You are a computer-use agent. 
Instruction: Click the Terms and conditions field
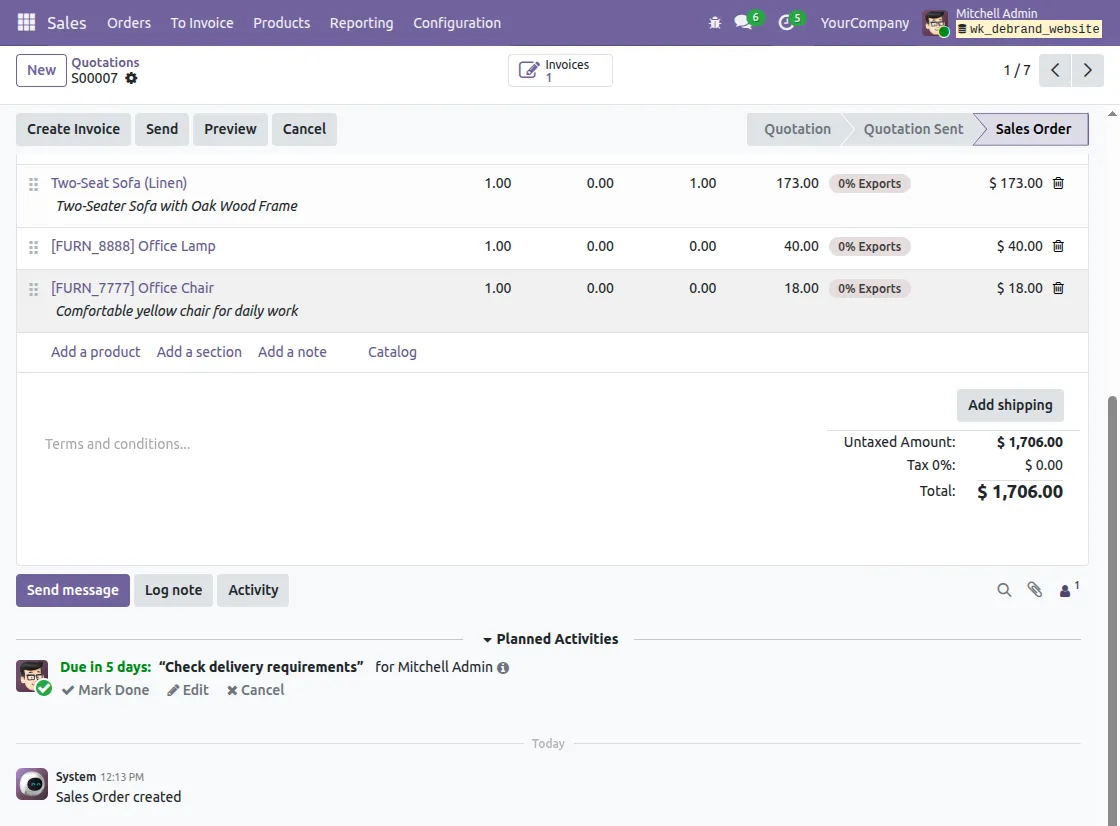(117, 443)
